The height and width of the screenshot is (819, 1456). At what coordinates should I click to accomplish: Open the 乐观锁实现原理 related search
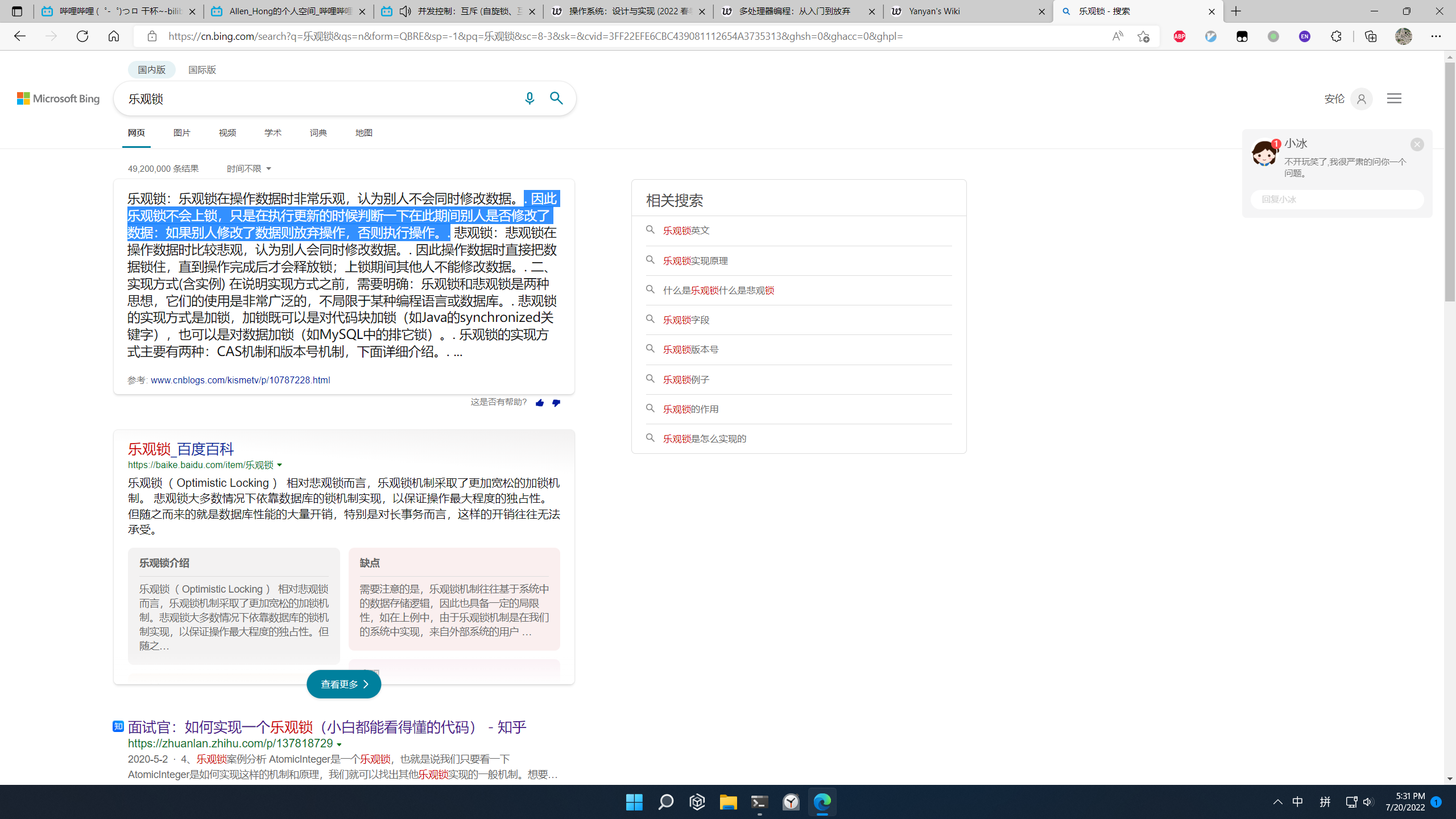pos(694,260)
